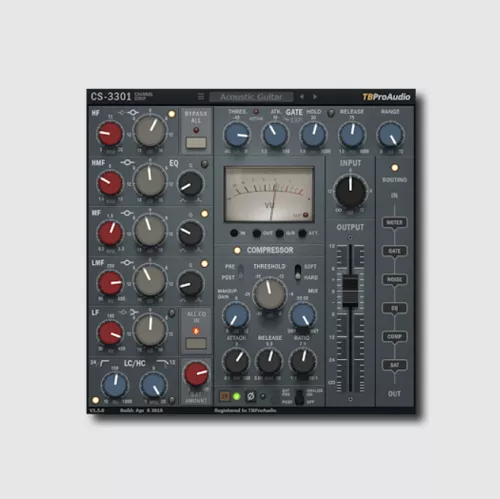The width and height of the screenshot is (500, 499).
Task: Select the fourth meter source button
Action: (302, 233)
